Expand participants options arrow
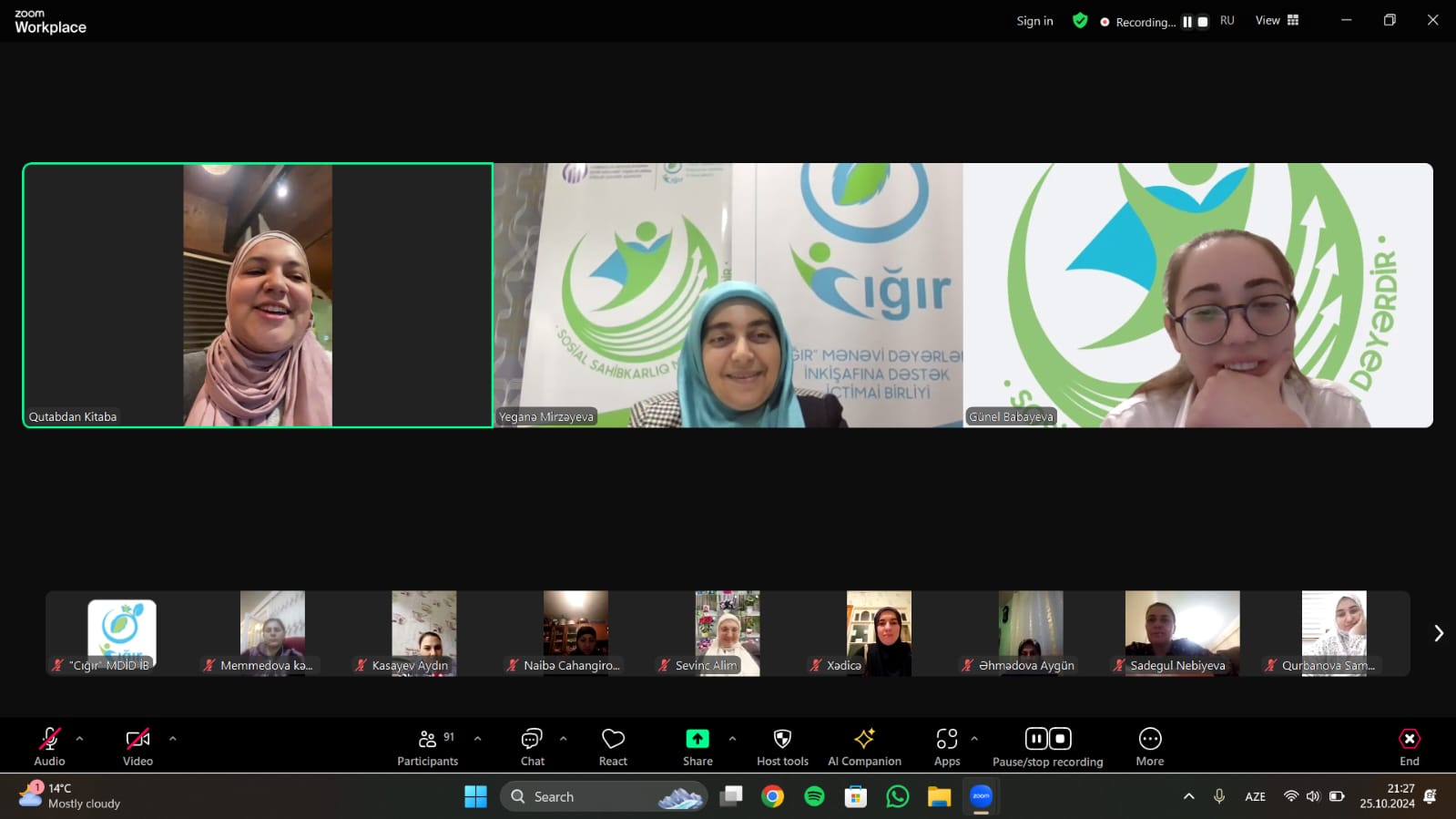The height and width of the screenshot is (819, 1456). [x=478, y=739]
